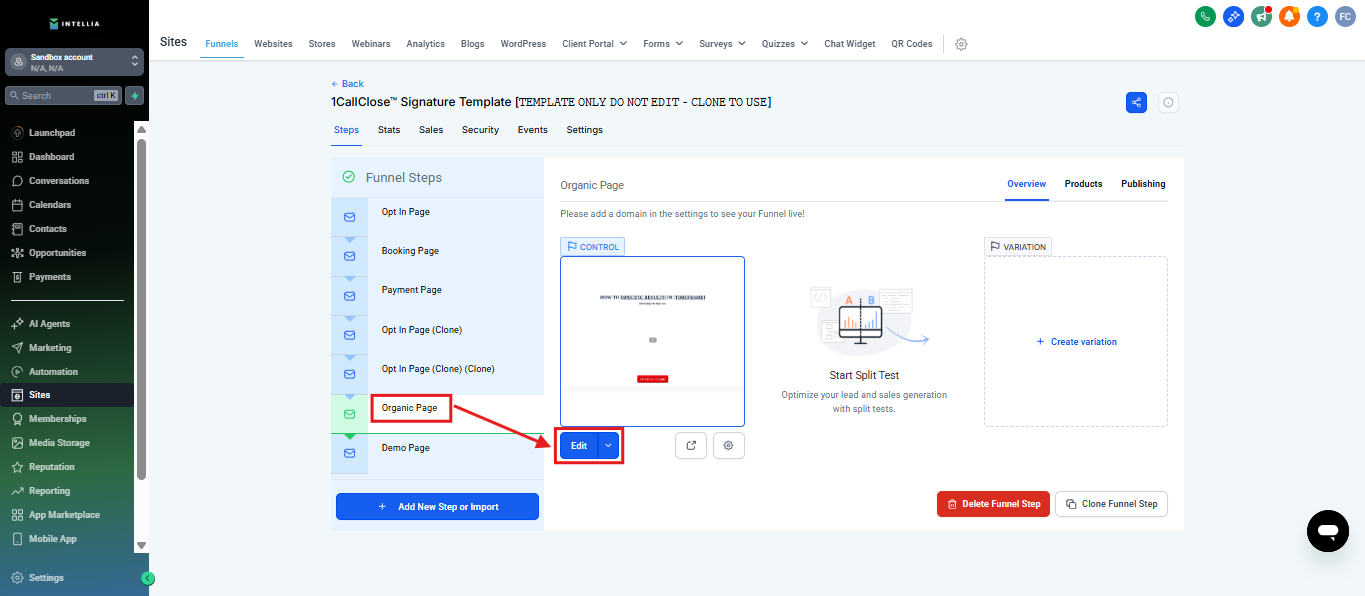The height and width of the screenshot is (596, 1365).
Task: Open the step settings gear icon
Action: click(x=728, y=446)
